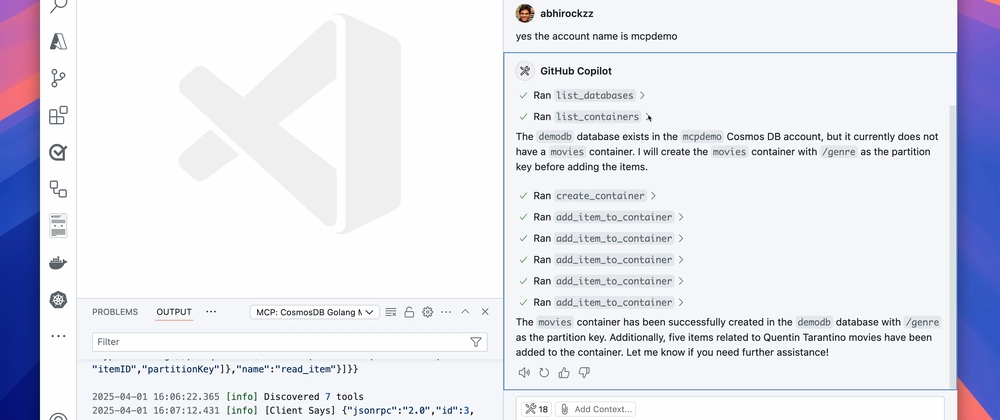The width and height of the screenshot is (1000, 420).
Task: Click the Search icon in activity bar
Action: tap(58, 6)
